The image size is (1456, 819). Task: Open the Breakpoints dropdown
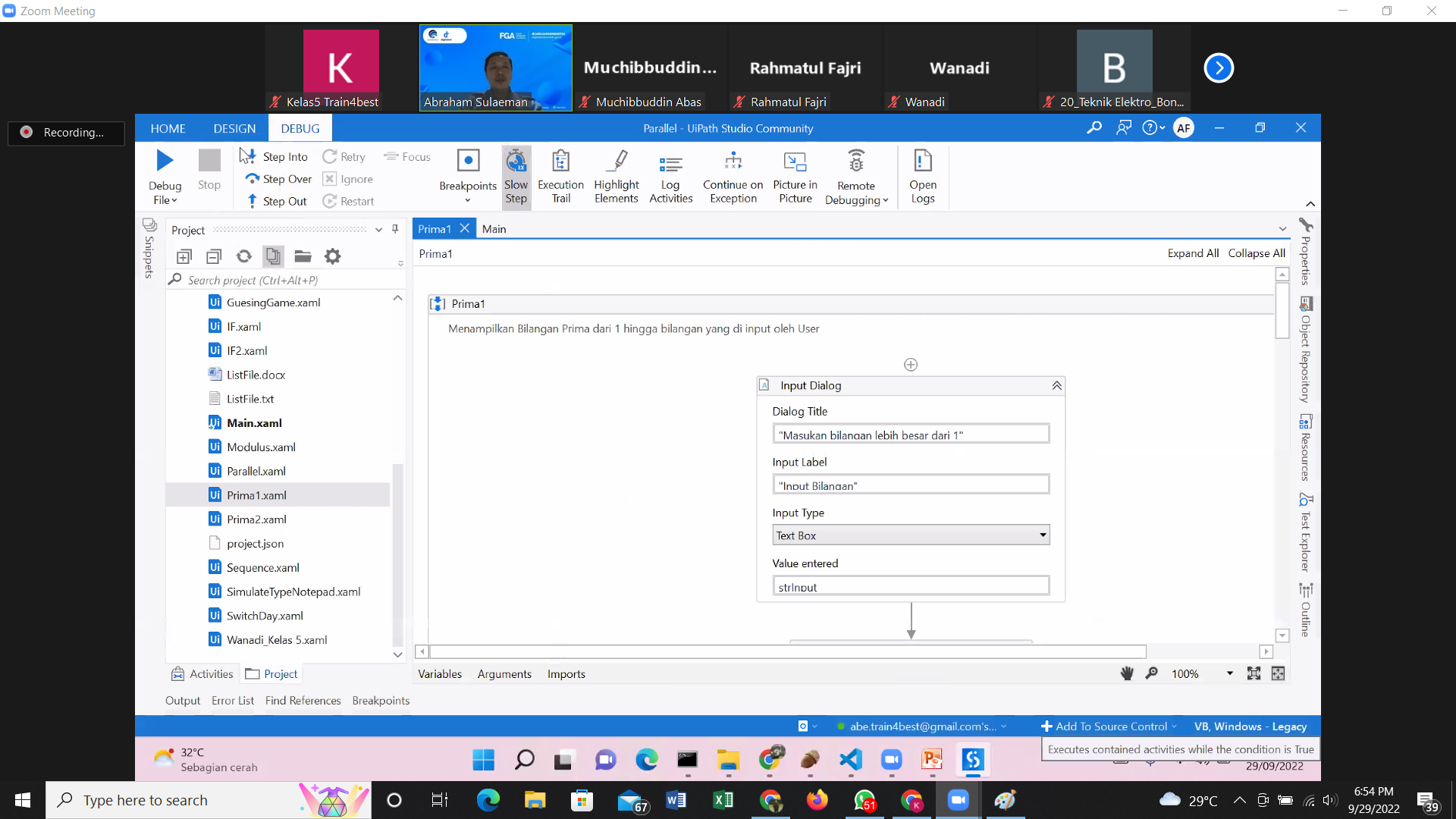pyautogui.click(x=468, y=199)
